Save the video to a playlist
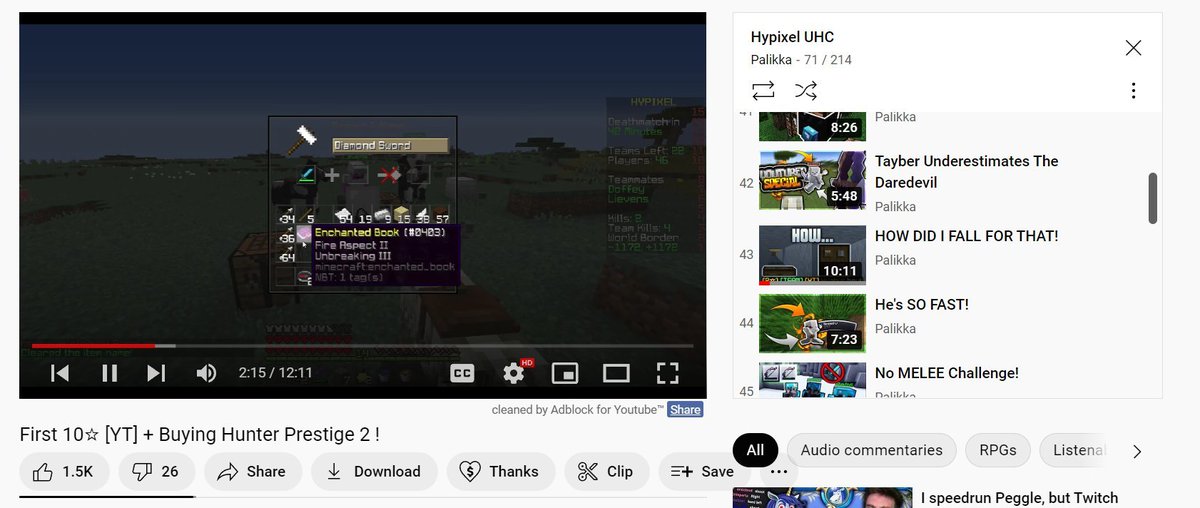This screenshot has height=508, width=1200. click(x=702, y=472)
